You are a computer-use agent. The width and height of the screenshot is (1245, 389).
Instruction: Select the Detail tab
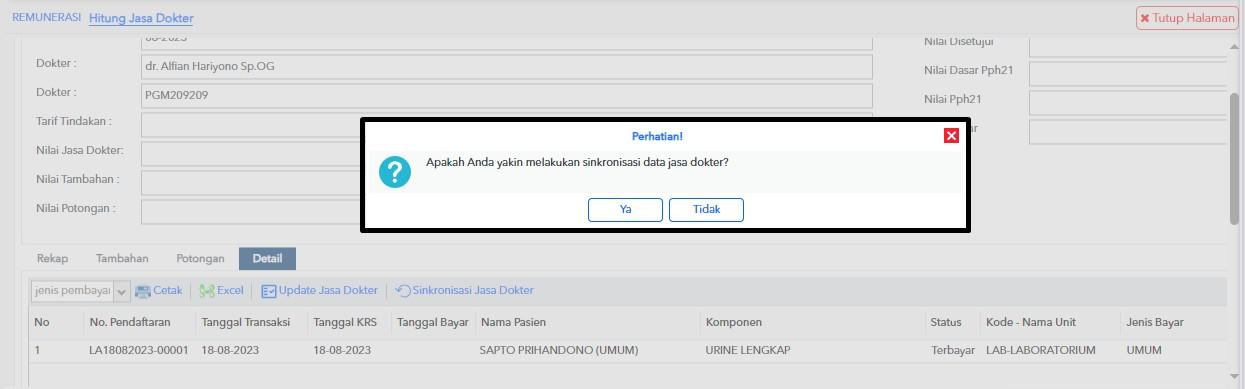(267, 258)
